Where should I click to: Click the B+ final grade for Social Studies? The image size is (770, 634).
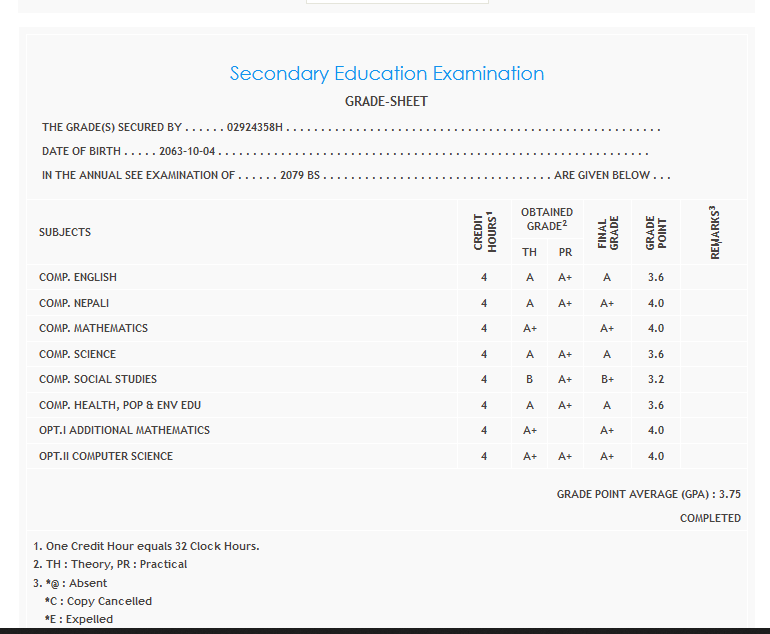[x=607, y=380]
